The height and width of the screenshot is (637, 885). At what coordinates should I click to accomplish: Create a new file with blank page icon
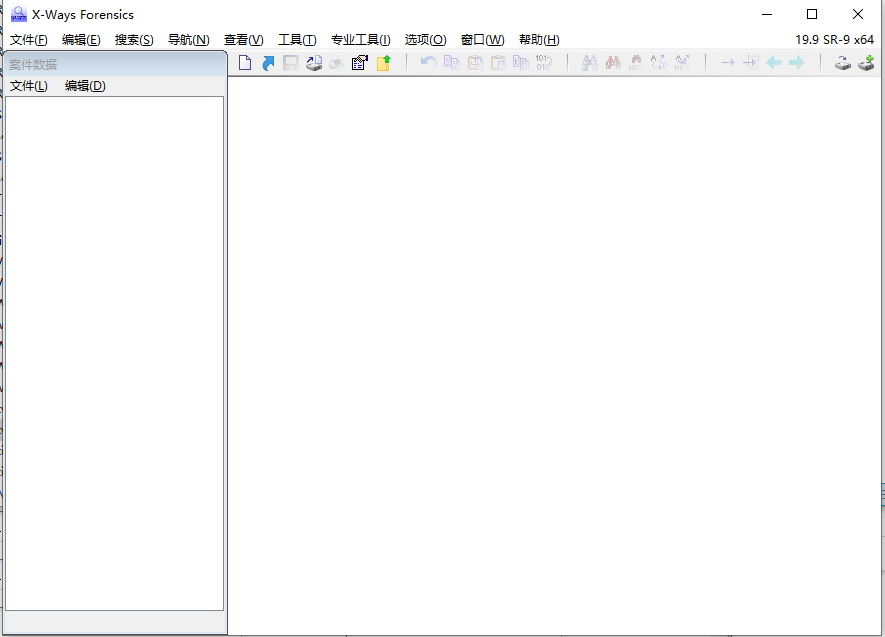point(245,63)
